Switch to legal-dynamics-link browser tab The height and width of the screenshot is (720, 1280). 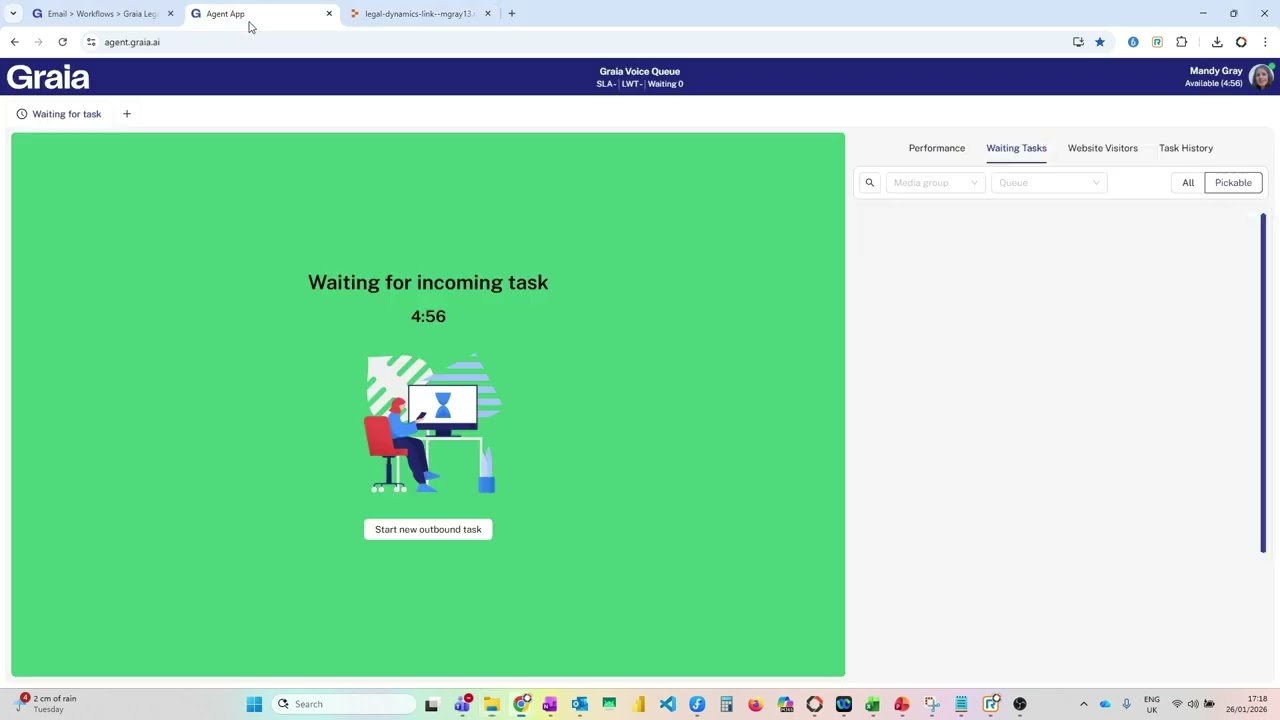[x=418, y=14]
